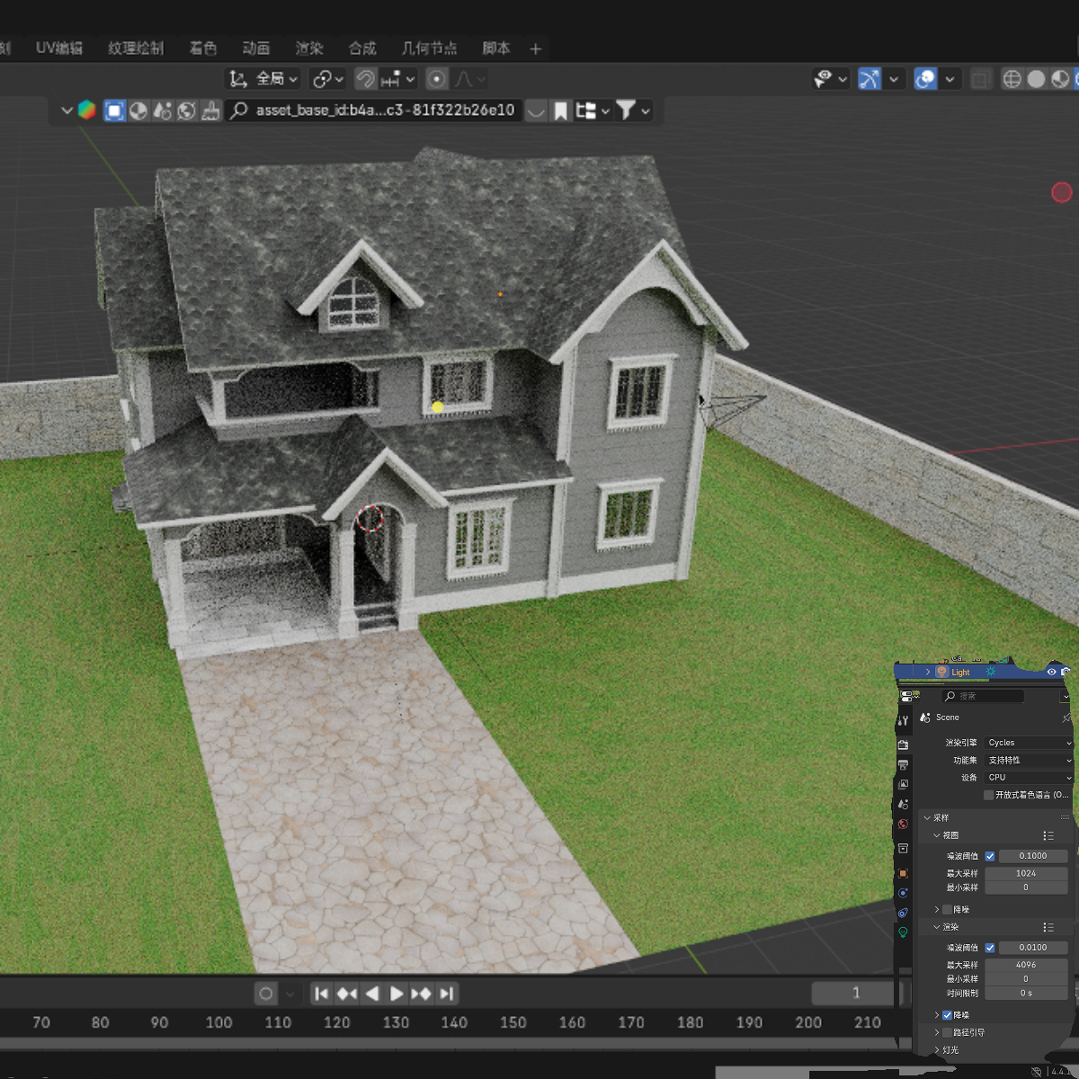Hide the Light object with its eye toggle
The width and height of the screenshot is (1079, 1079).
(1052, 671)
